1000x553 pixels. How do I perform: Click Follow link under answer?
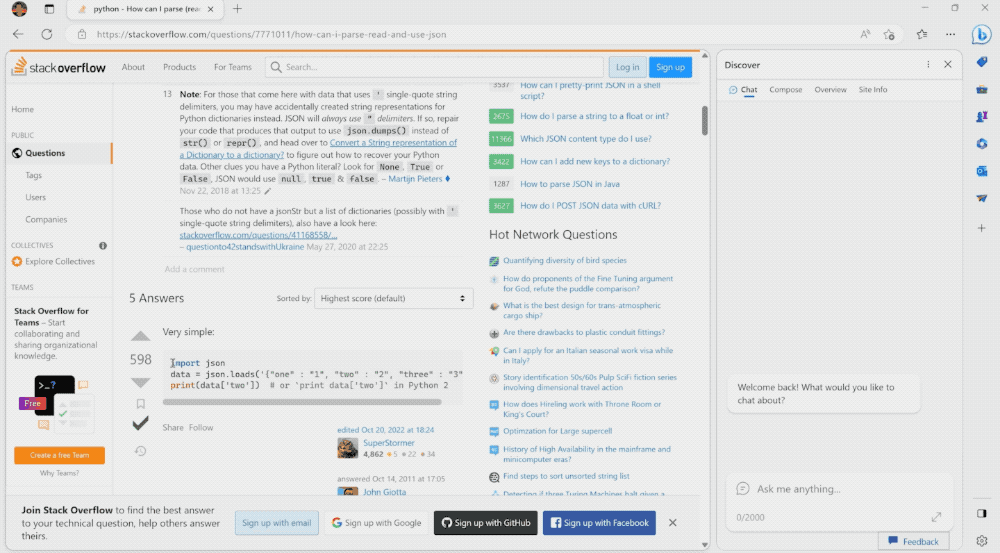click(x=201, y=428)
